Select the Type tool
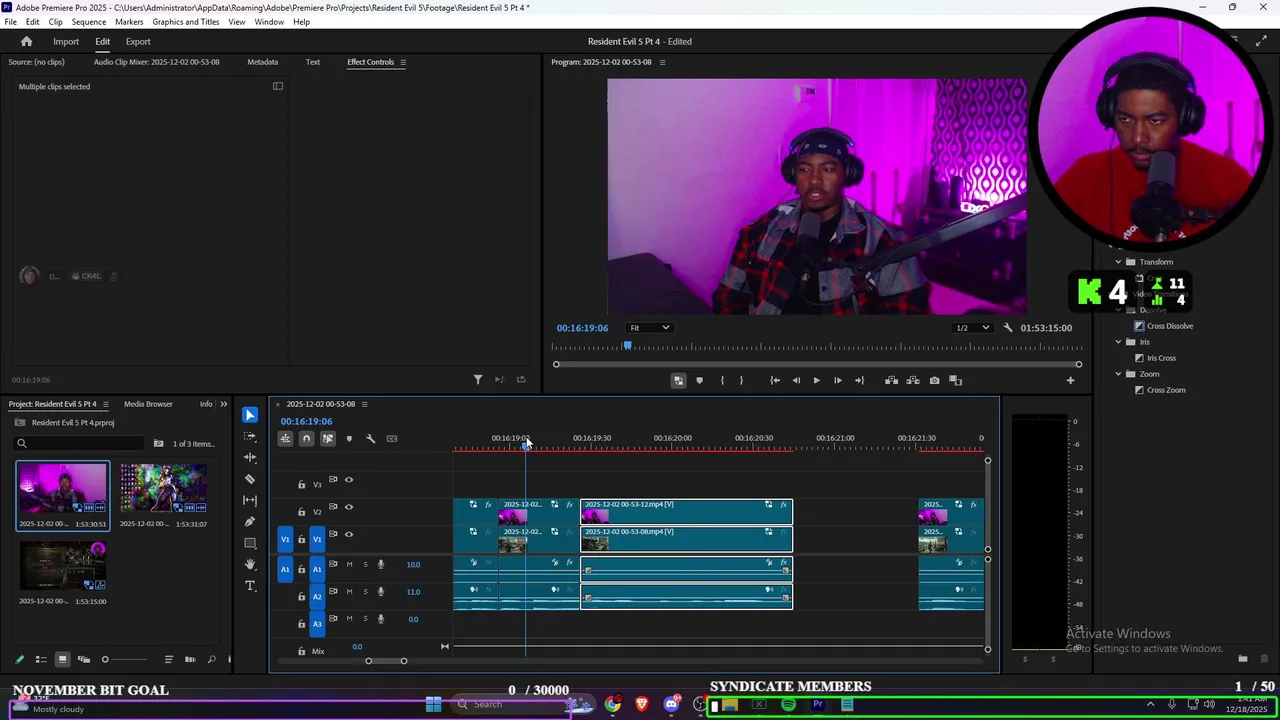The image size is (1280, 720). [x=250, y=586]
